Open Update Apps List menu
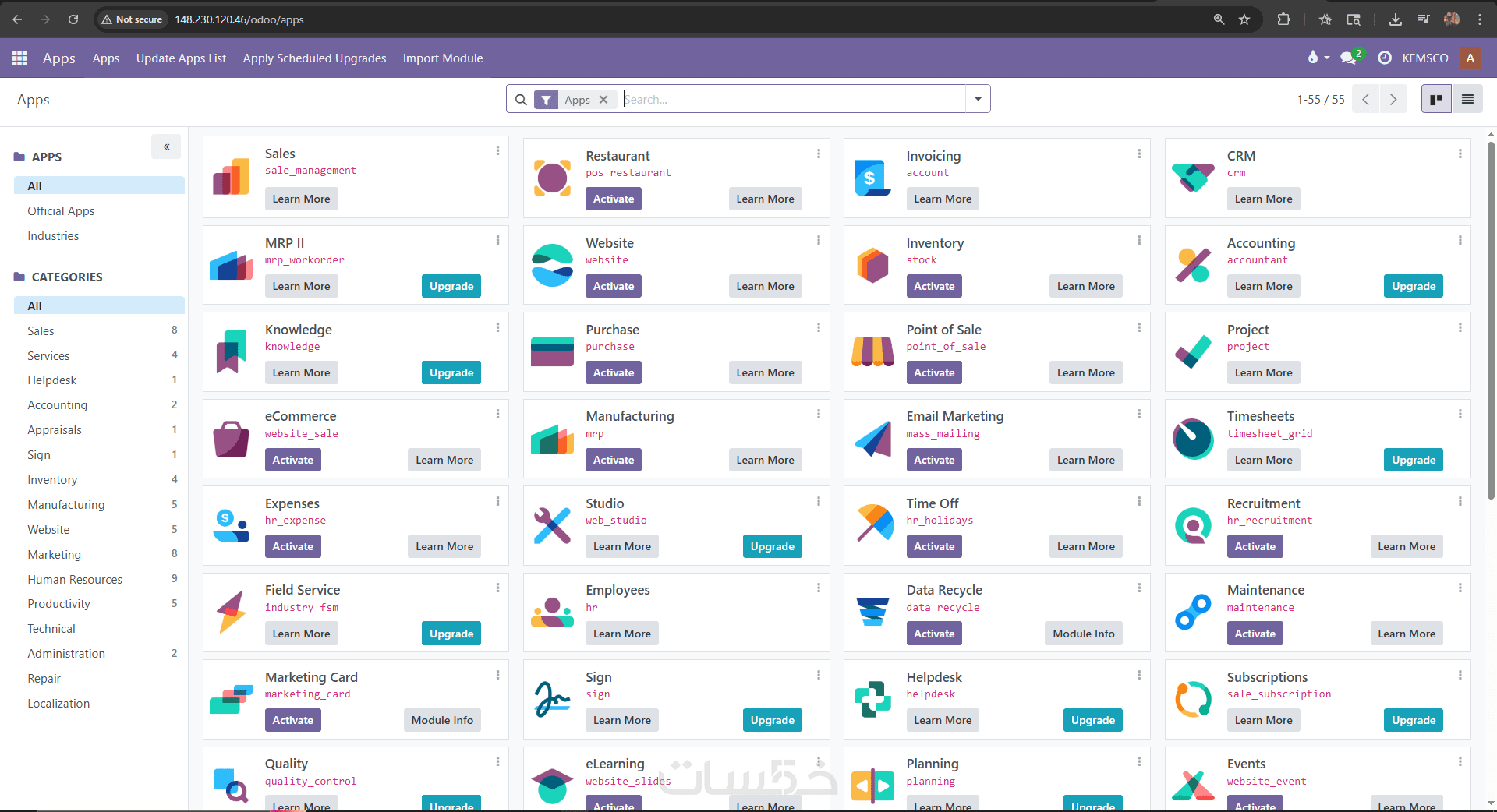 click(181, 58)
